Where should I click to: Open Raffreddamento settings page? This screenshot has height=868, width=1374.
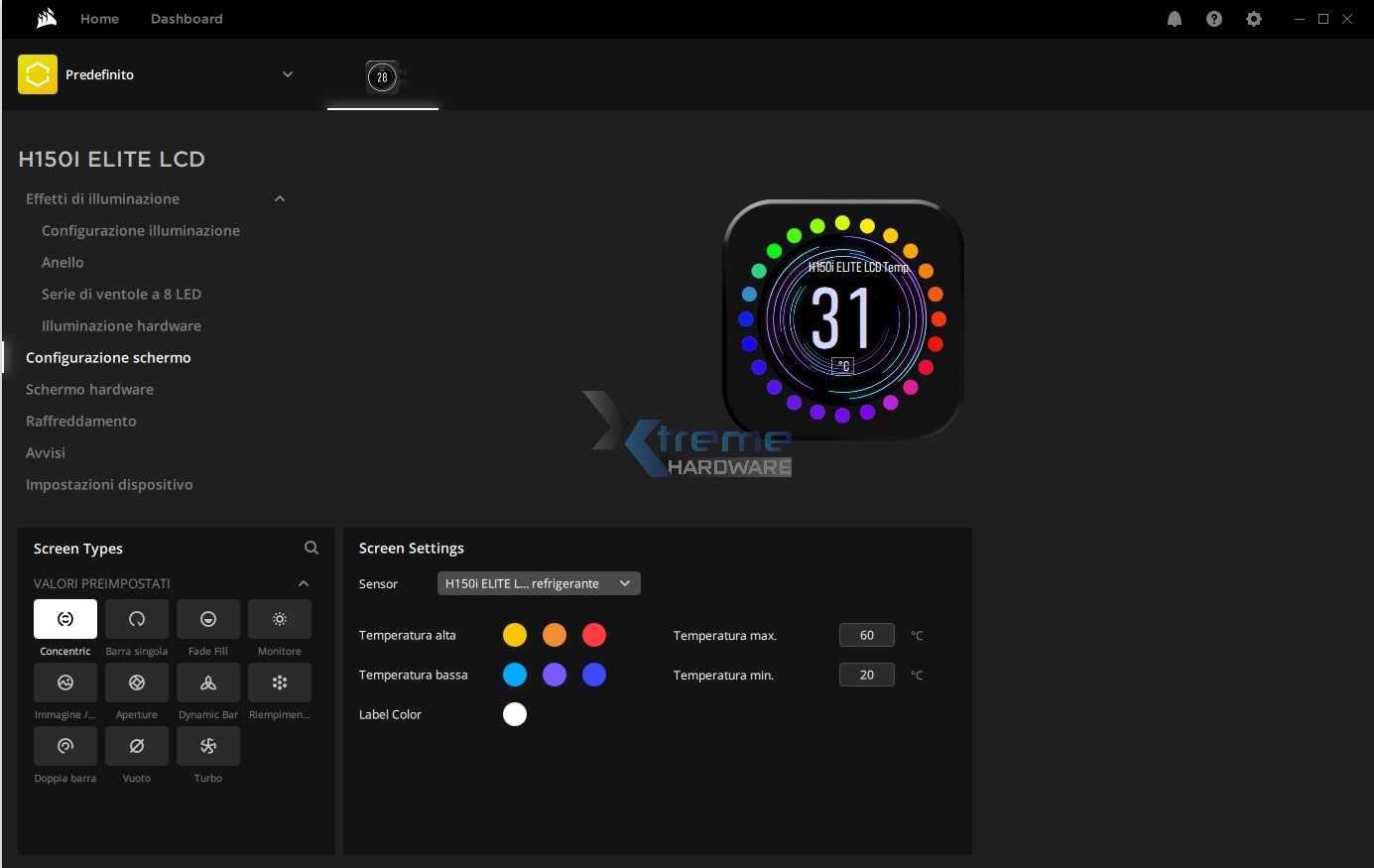(81, 421)
